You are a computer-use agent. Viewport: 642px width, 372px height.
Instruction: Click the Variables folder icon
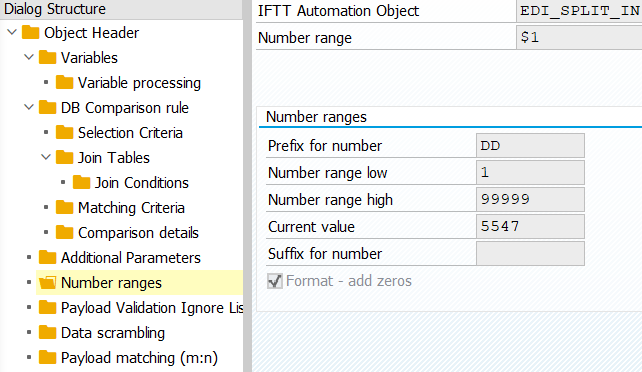47,57
